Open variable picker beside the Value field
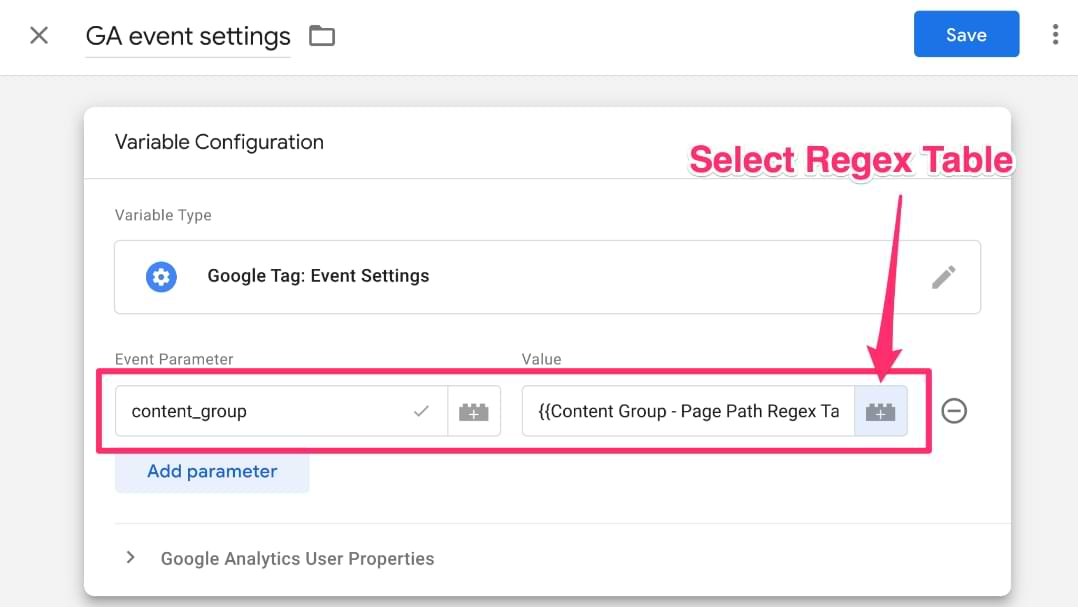The height and width of the screenshot is (607, 1078). pyautogui.click(x=881, y=411)
